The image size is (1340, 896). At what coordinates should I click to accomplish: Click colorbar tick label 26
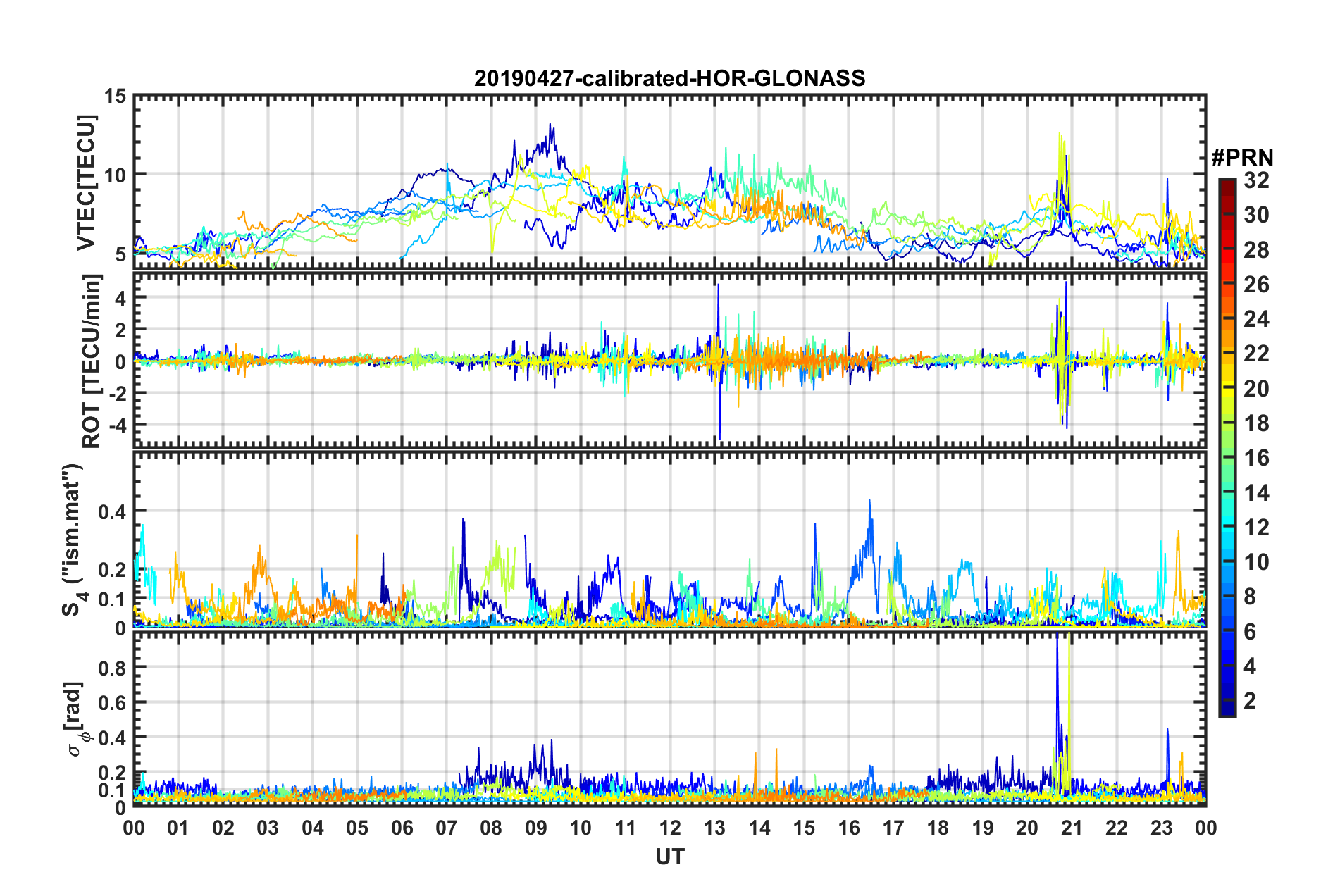tap(1256, 285)
